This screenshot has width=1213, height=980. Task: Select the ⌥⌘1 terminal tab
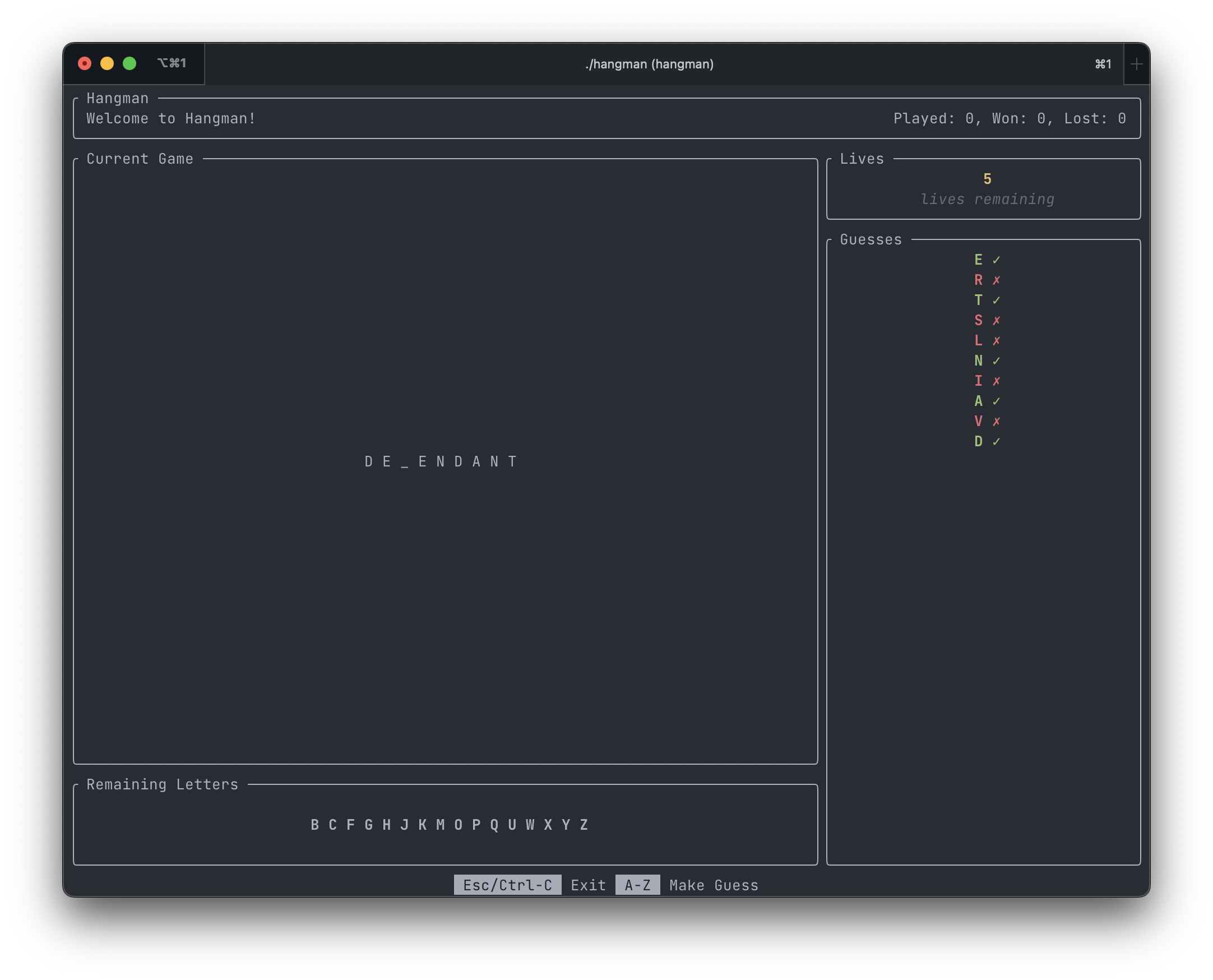point(172,63)
